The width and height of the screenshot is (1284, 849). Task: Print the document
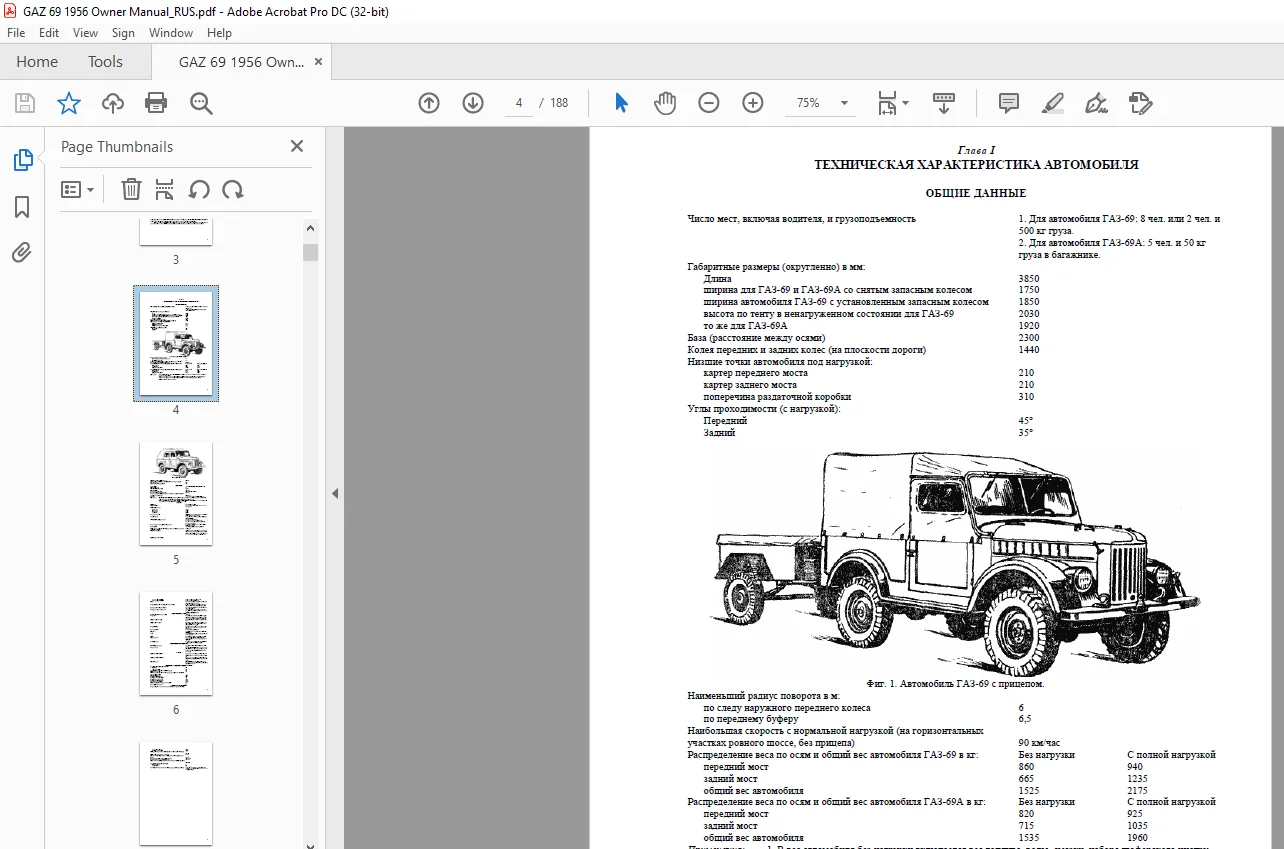click(156, 103)
